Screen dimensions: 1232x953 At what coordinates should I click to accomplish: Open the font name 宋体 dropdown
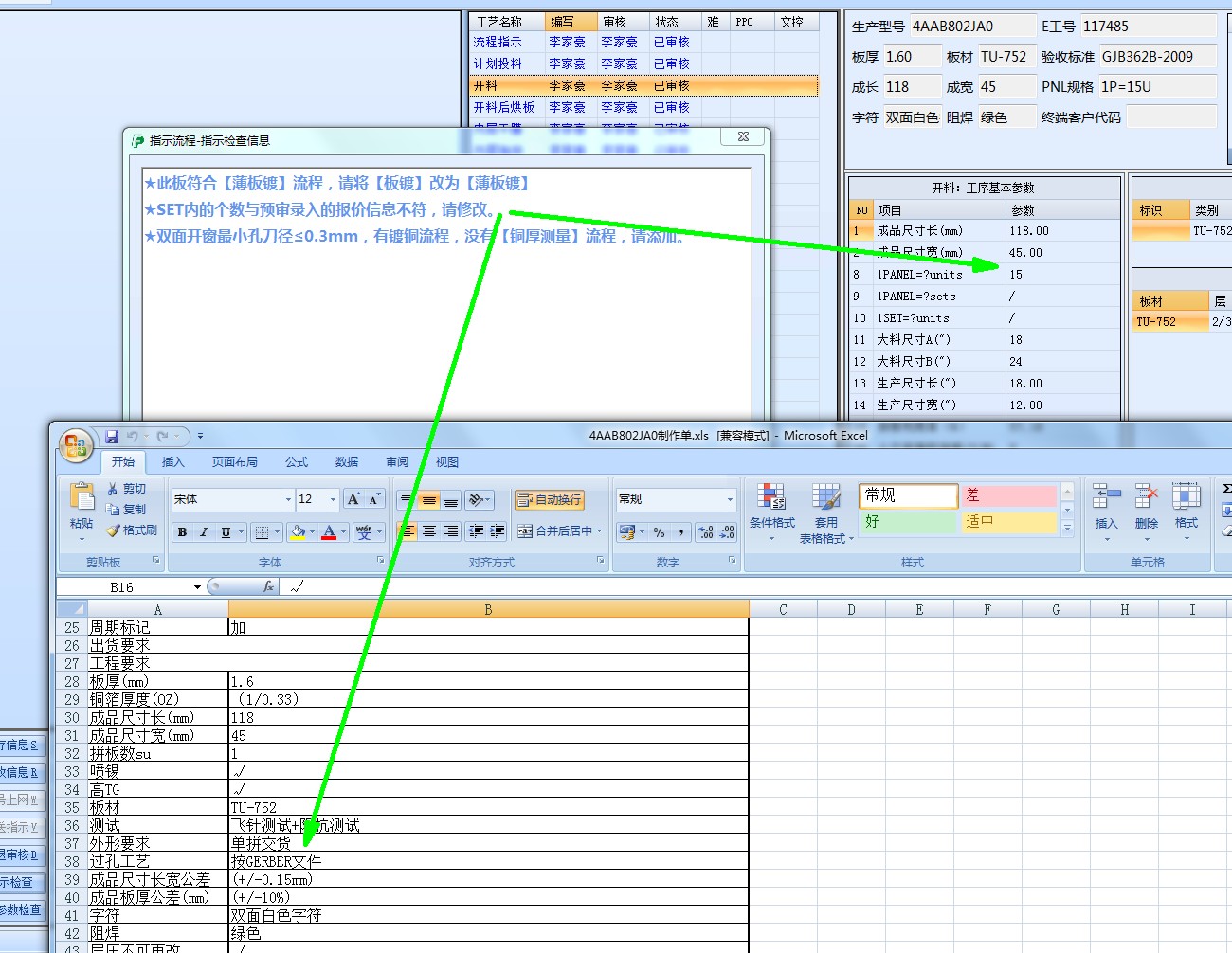tap(288, 499)
